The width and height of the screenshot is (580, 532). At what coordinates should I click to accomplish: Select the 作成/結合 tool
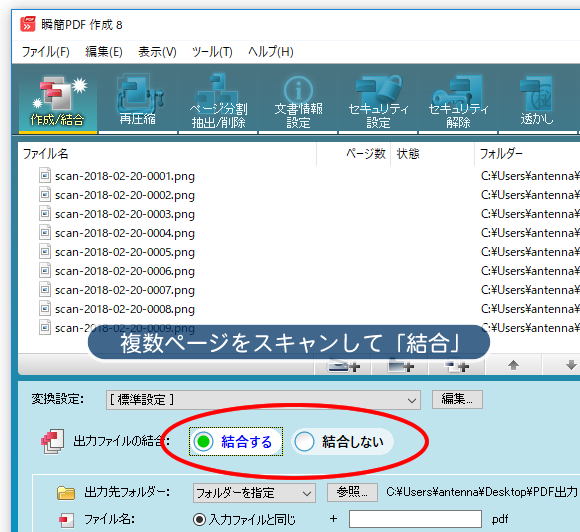coord(58,101)
